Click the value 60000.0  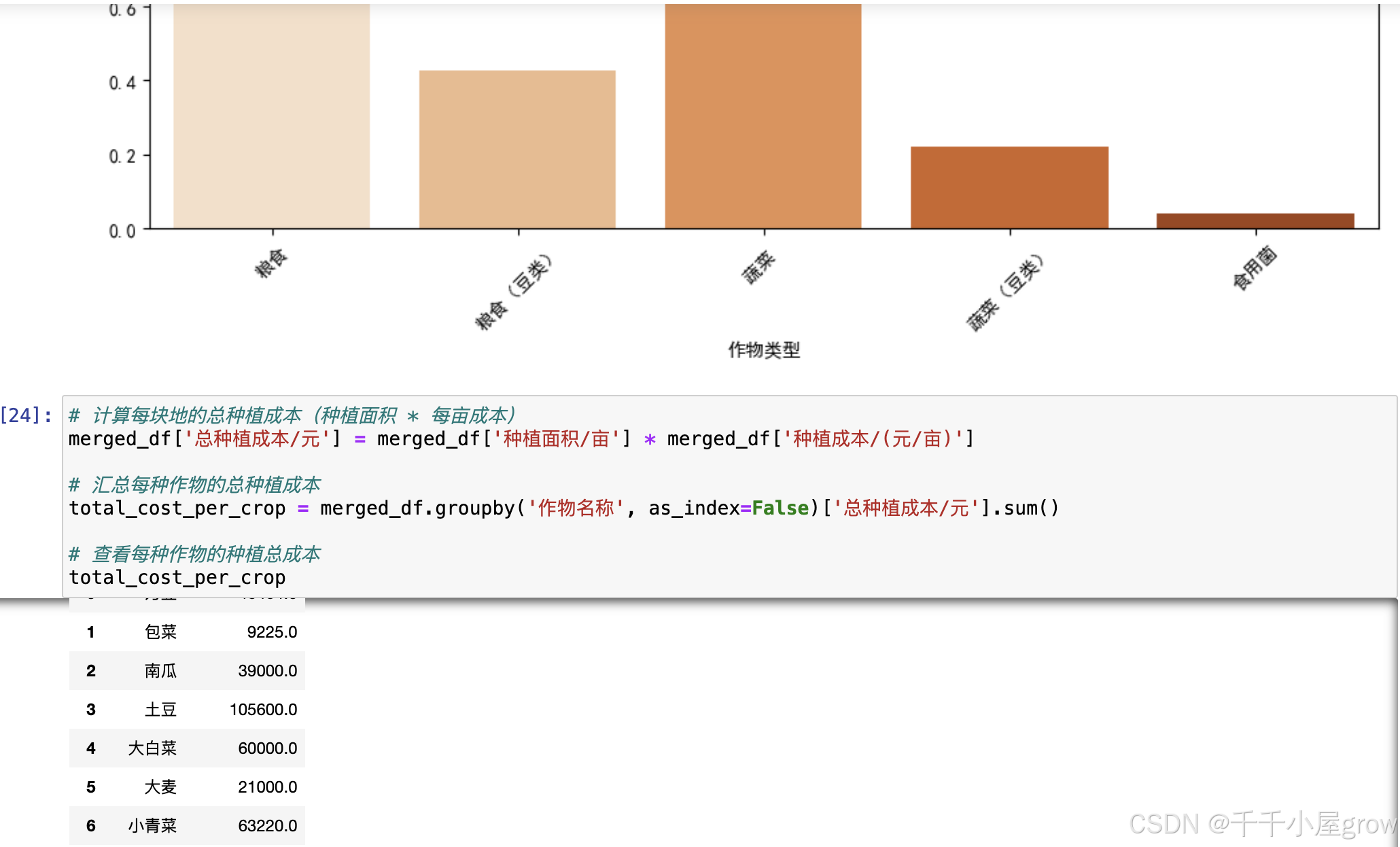point(268,748)
